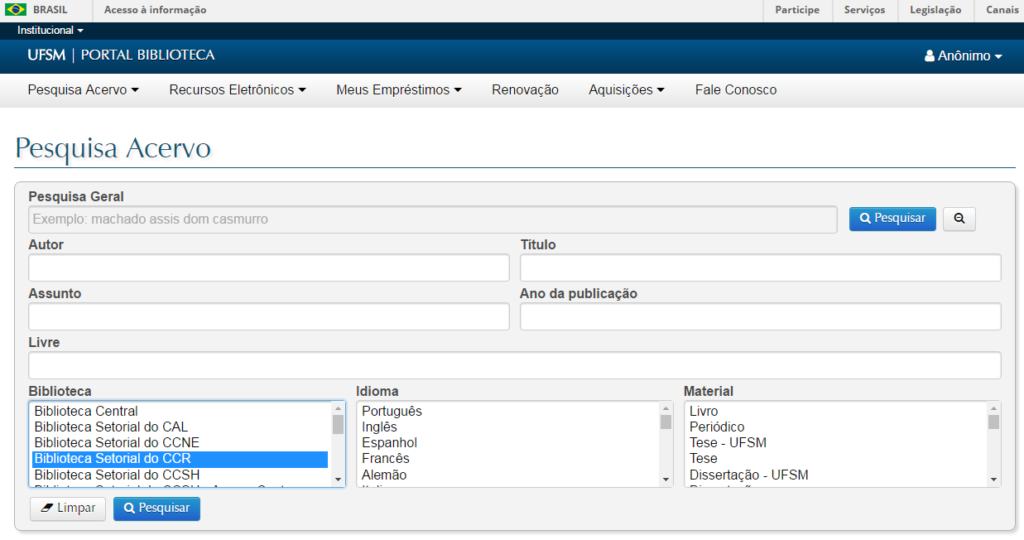Open the Pesquisa Acervo menu
This screenshot has height=540, width=1024.
coord(83,90)
